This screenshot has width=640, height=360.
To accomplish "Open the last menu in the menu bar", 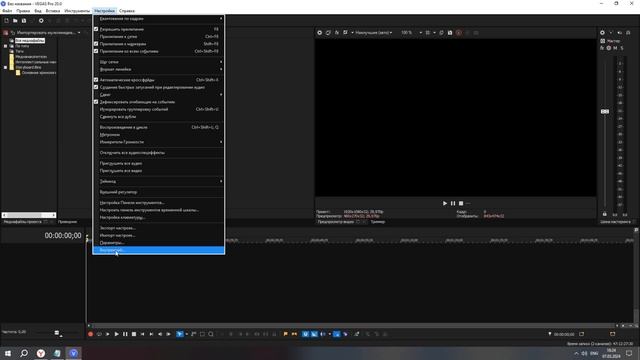I will [x=127, y=11].
